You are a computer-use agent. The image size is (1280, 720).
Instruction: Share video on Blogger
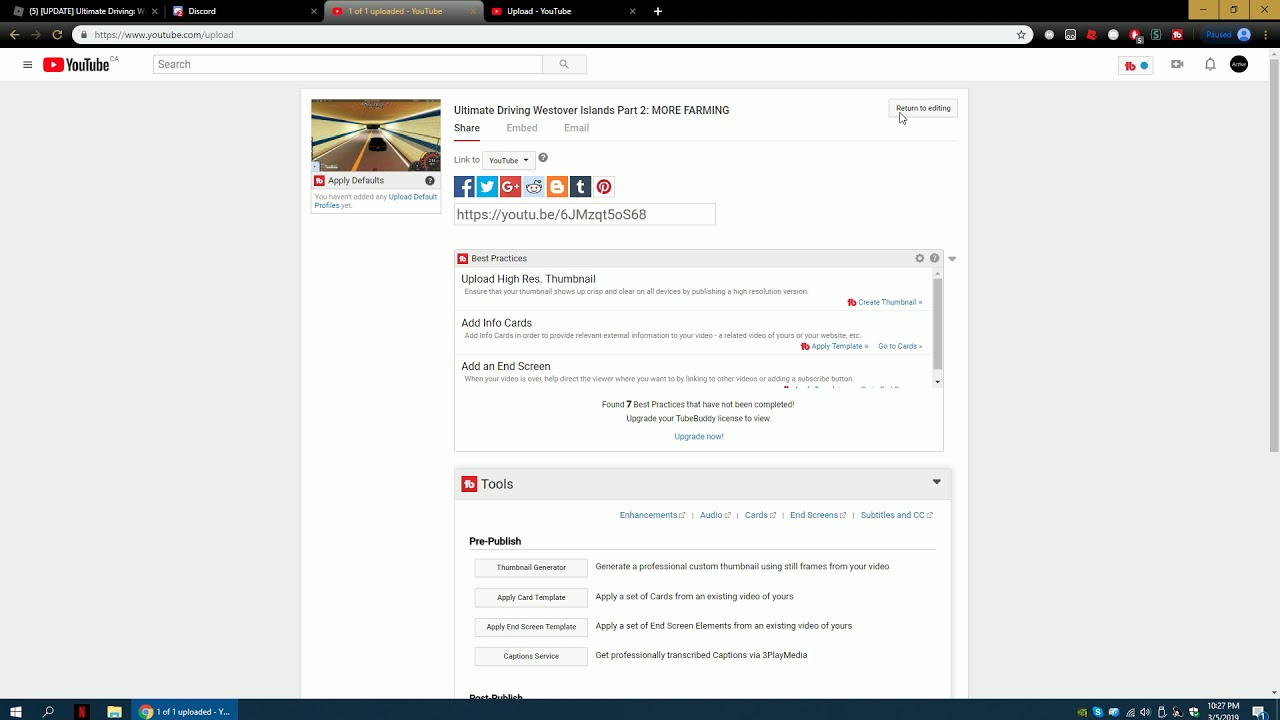pos(557,187)
